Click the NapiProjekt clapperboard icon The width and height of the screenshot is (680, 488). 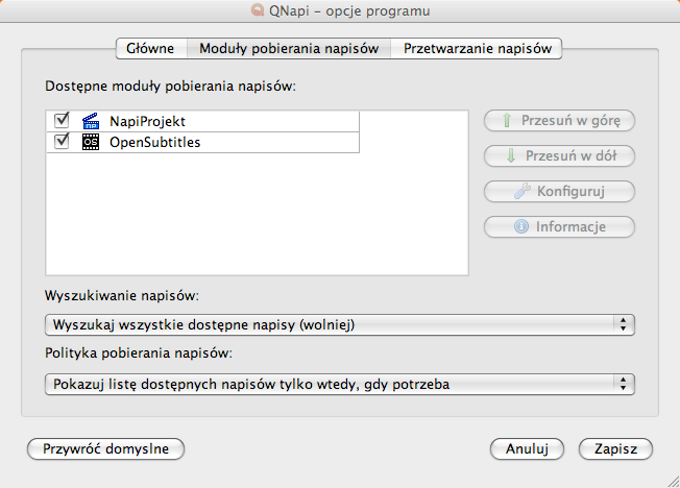91,121
